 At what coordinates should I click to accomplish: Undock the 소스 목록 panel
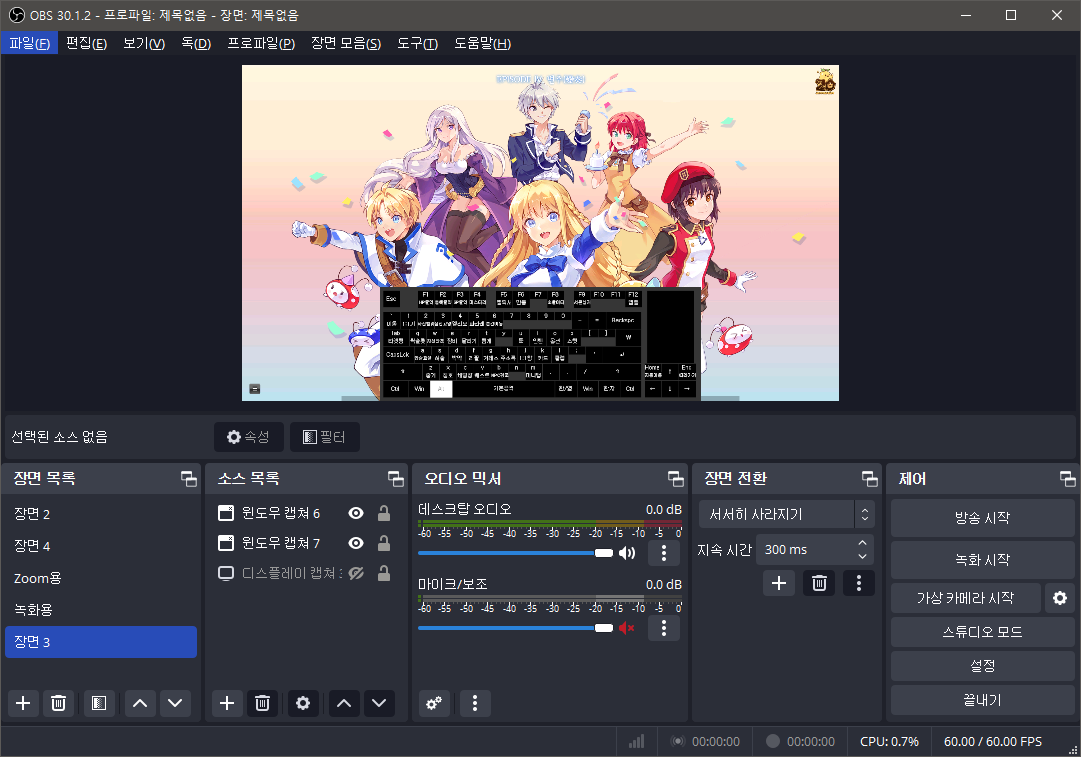(x=396, y=478)
